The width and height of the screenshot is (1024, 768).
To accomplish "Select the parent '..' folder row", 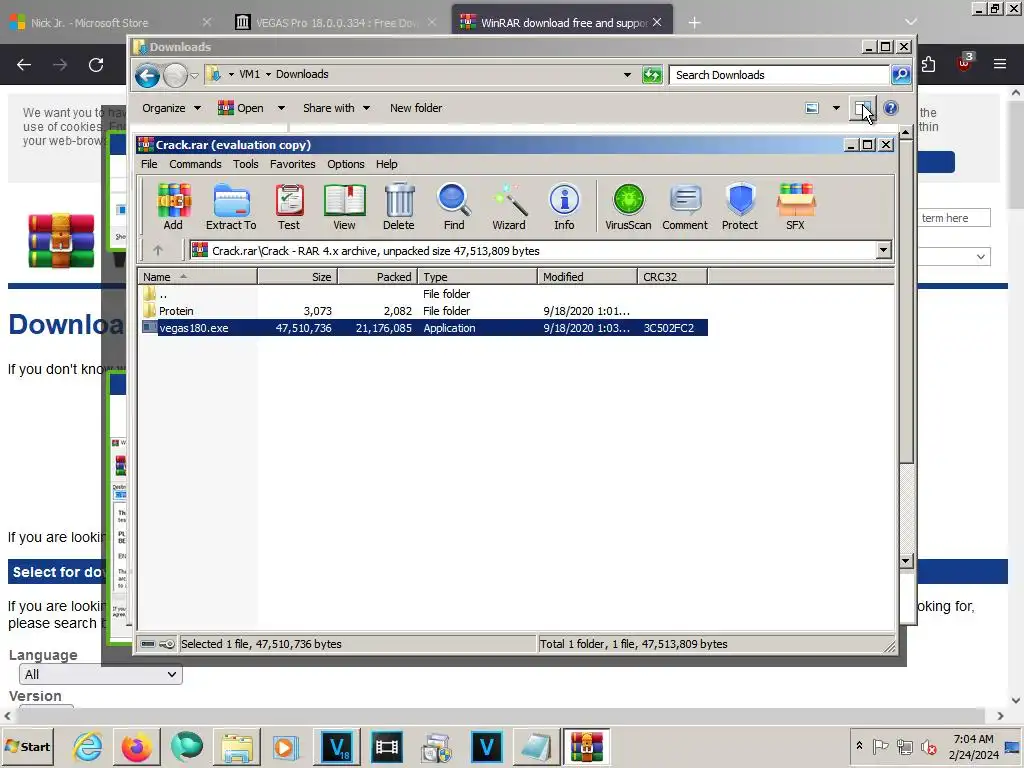I will [423, 294].
